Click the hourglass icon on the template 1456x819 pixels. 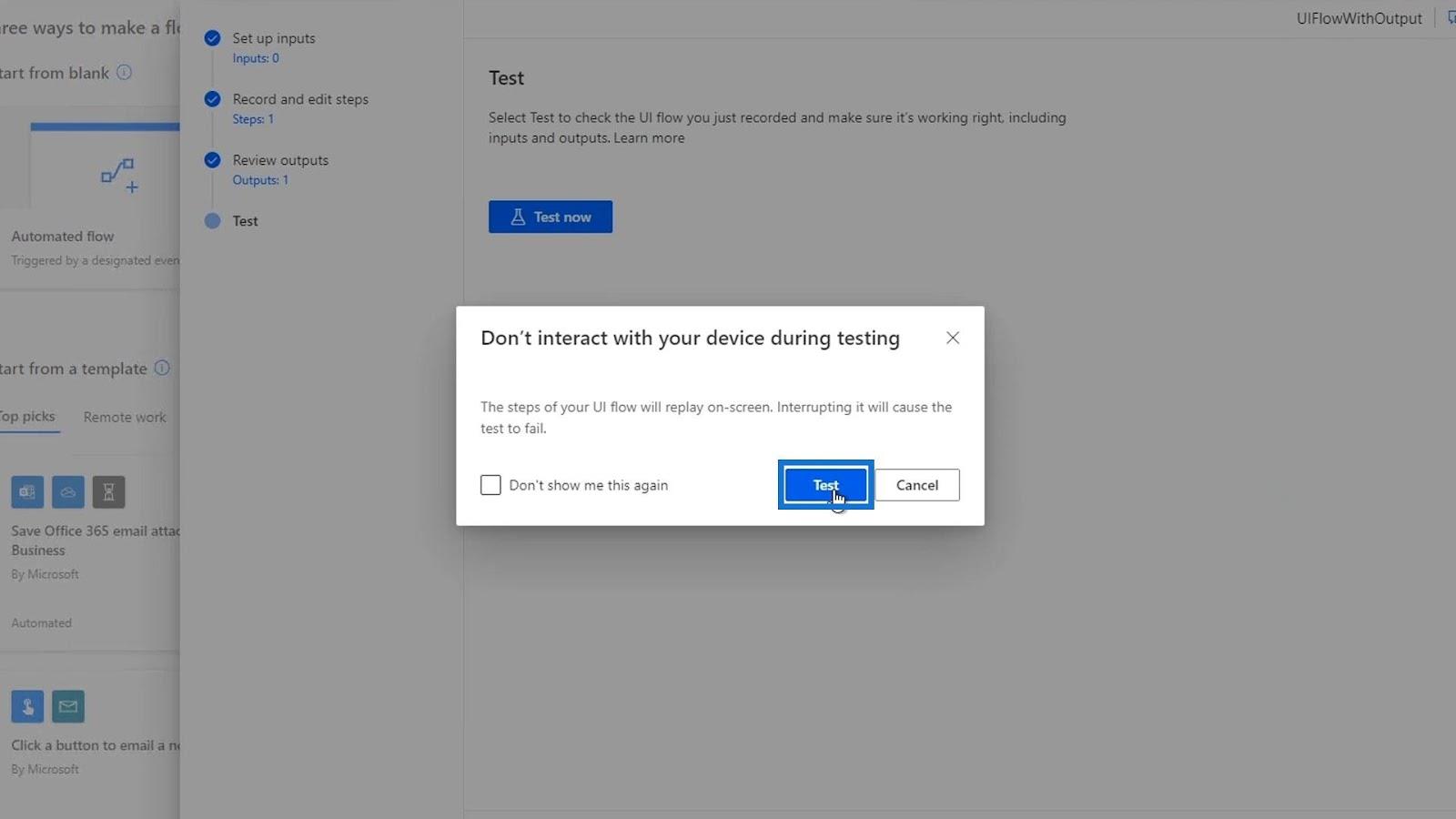pos(108,492)
